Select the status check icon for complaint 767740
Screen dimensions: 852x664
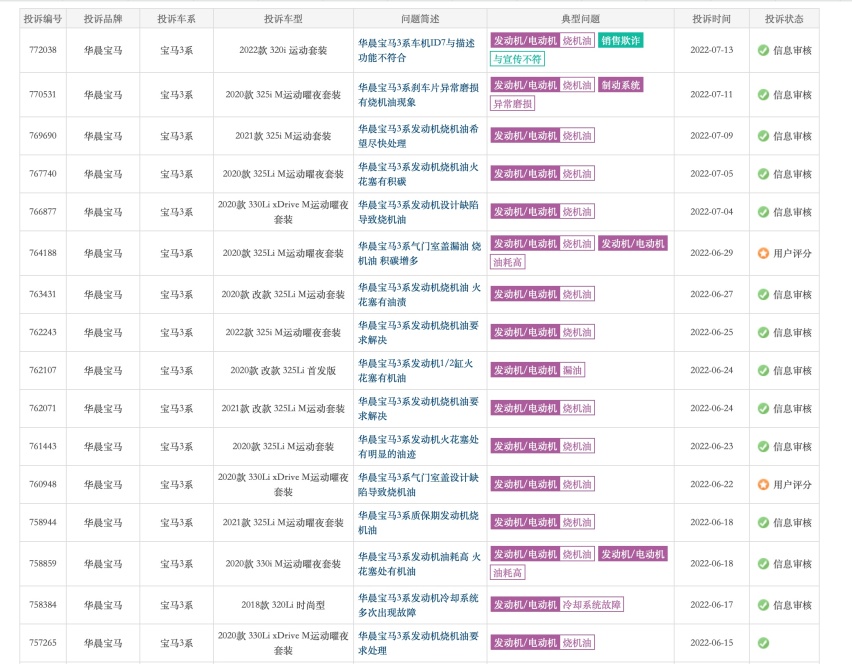coord(763,174)
